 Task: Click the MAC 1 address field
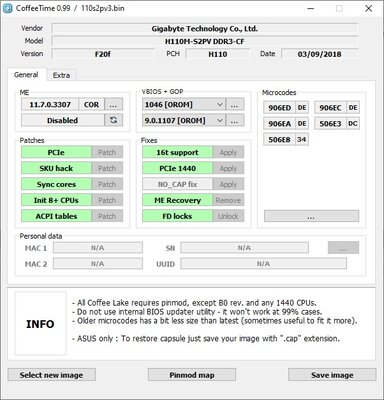pyautogui.click(x=98, y=248)
